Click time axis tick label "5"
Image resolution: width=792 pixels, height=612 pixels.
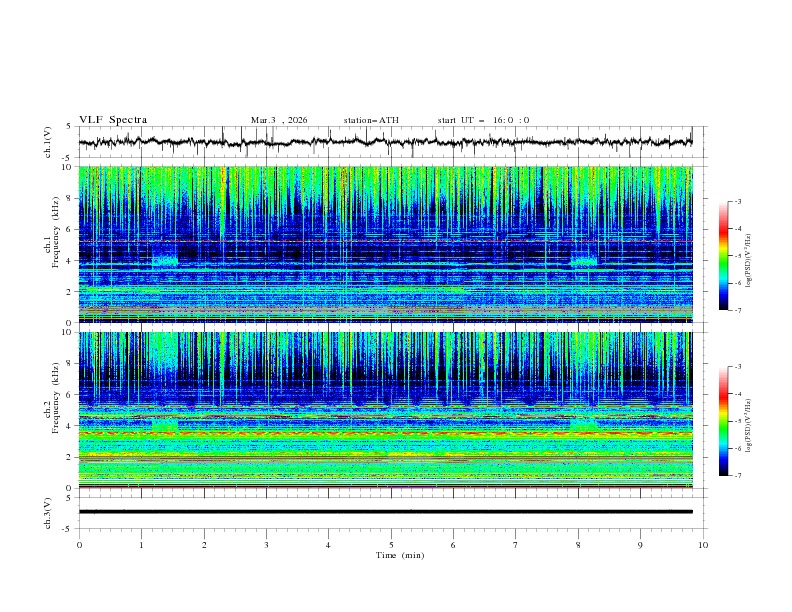(391, 545)
